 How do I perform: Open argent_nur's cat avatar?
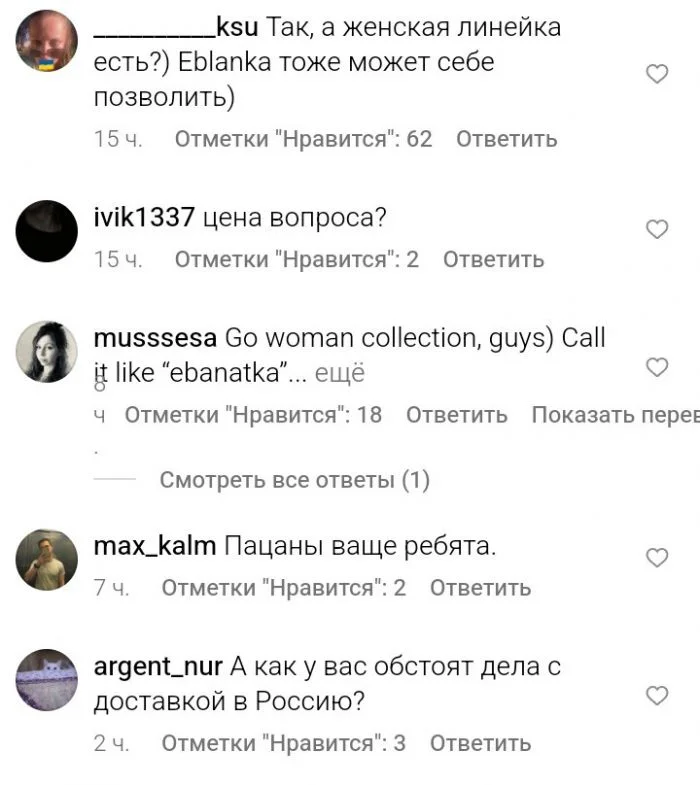[x=47, y=680]
